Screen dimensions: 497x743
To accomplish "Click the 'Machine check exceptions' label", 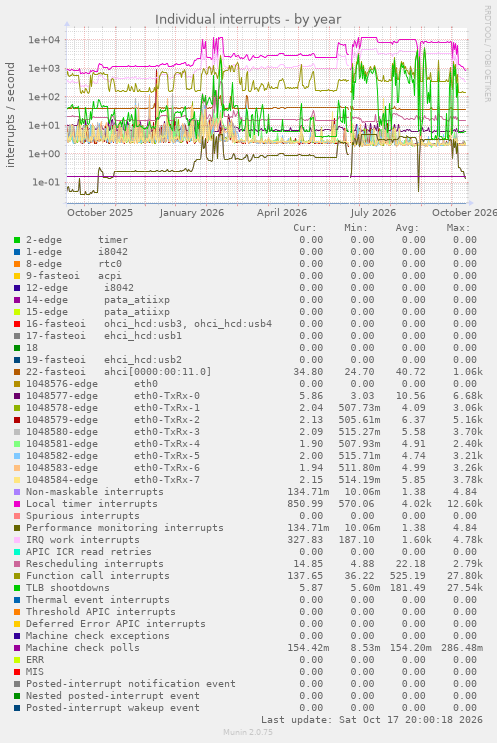I will click(98, 636).
